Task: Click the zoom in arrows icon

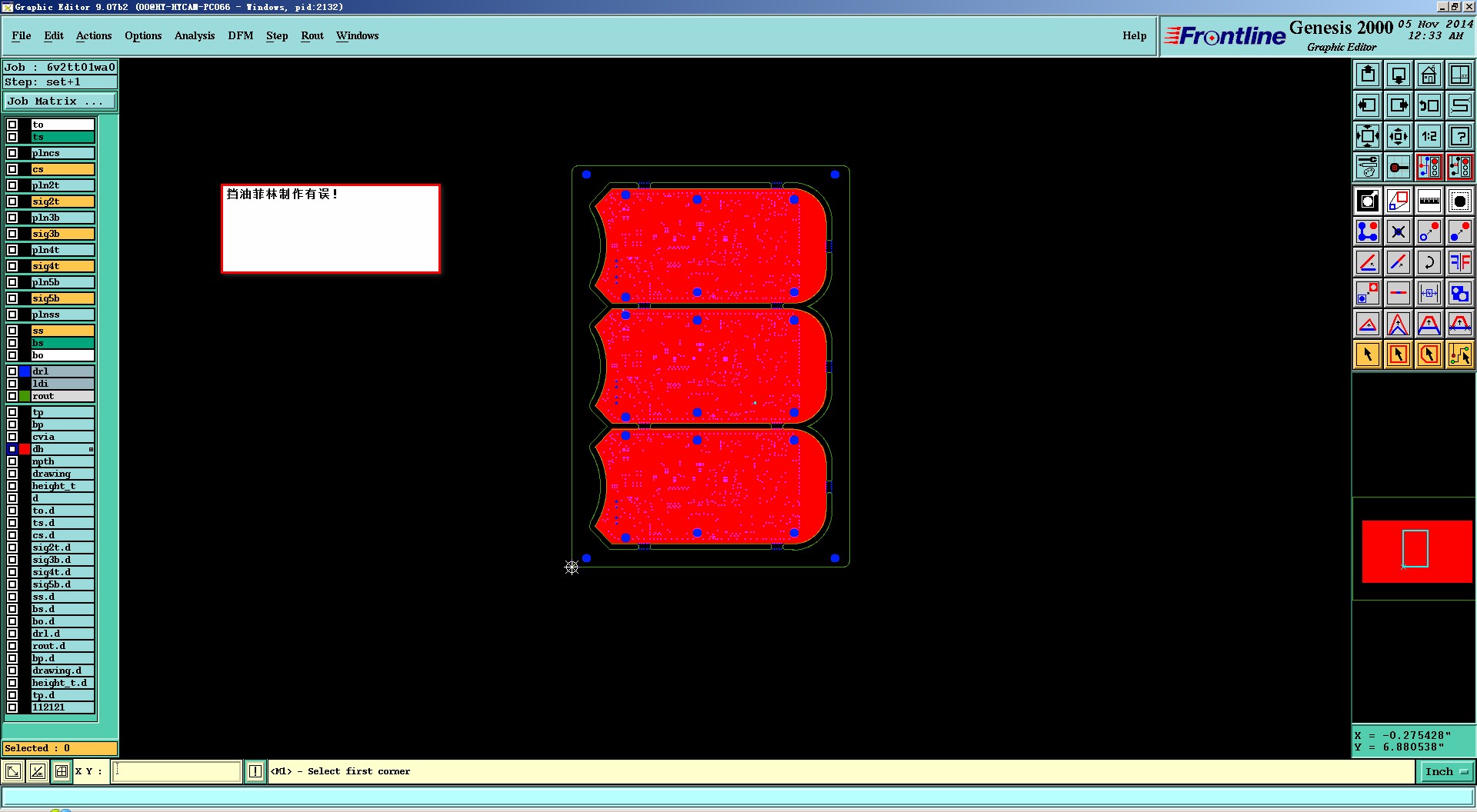Action: 1368,136
